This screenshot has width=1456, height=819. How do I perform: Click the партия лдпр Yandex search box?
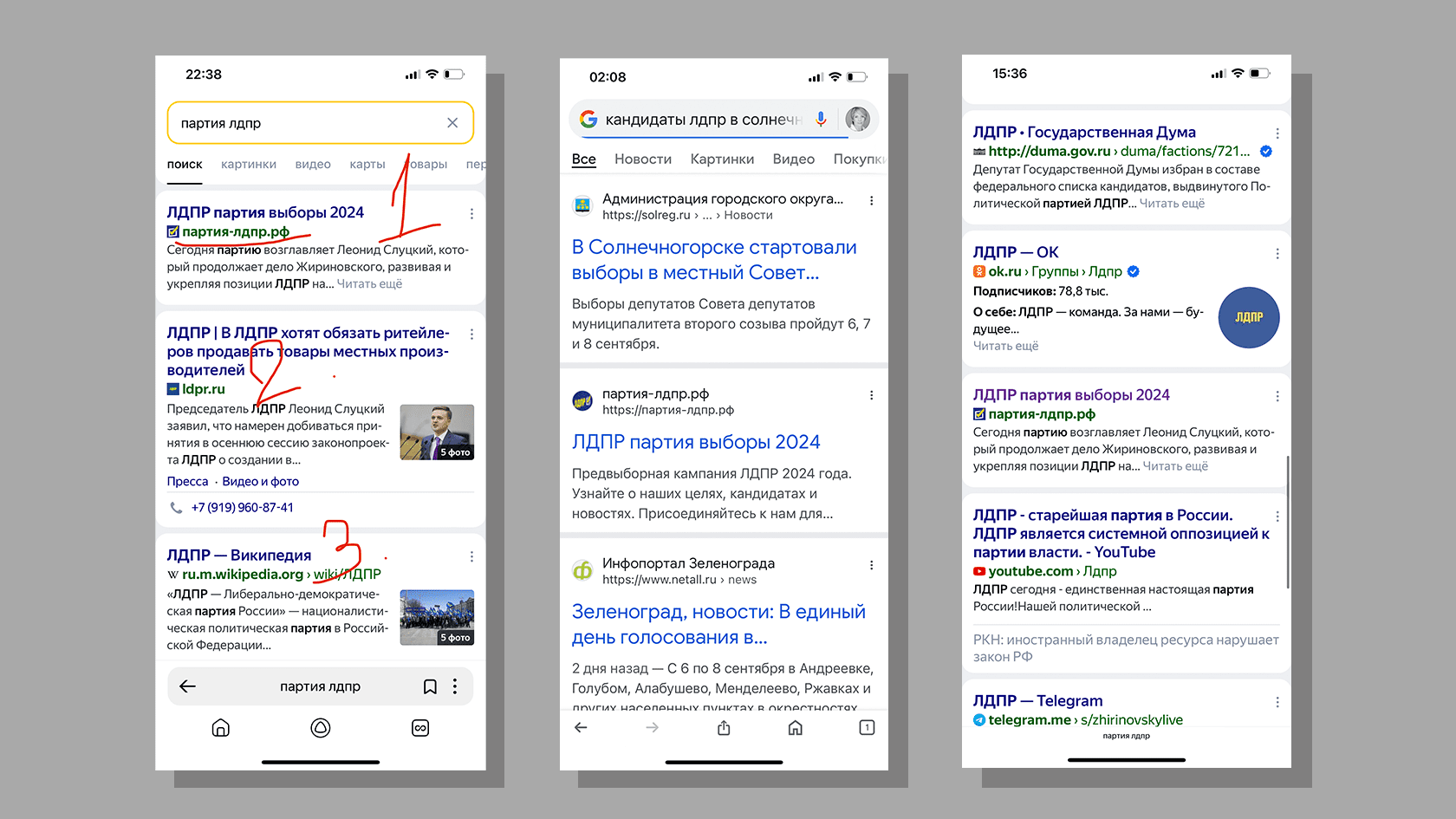click(320, 123)
